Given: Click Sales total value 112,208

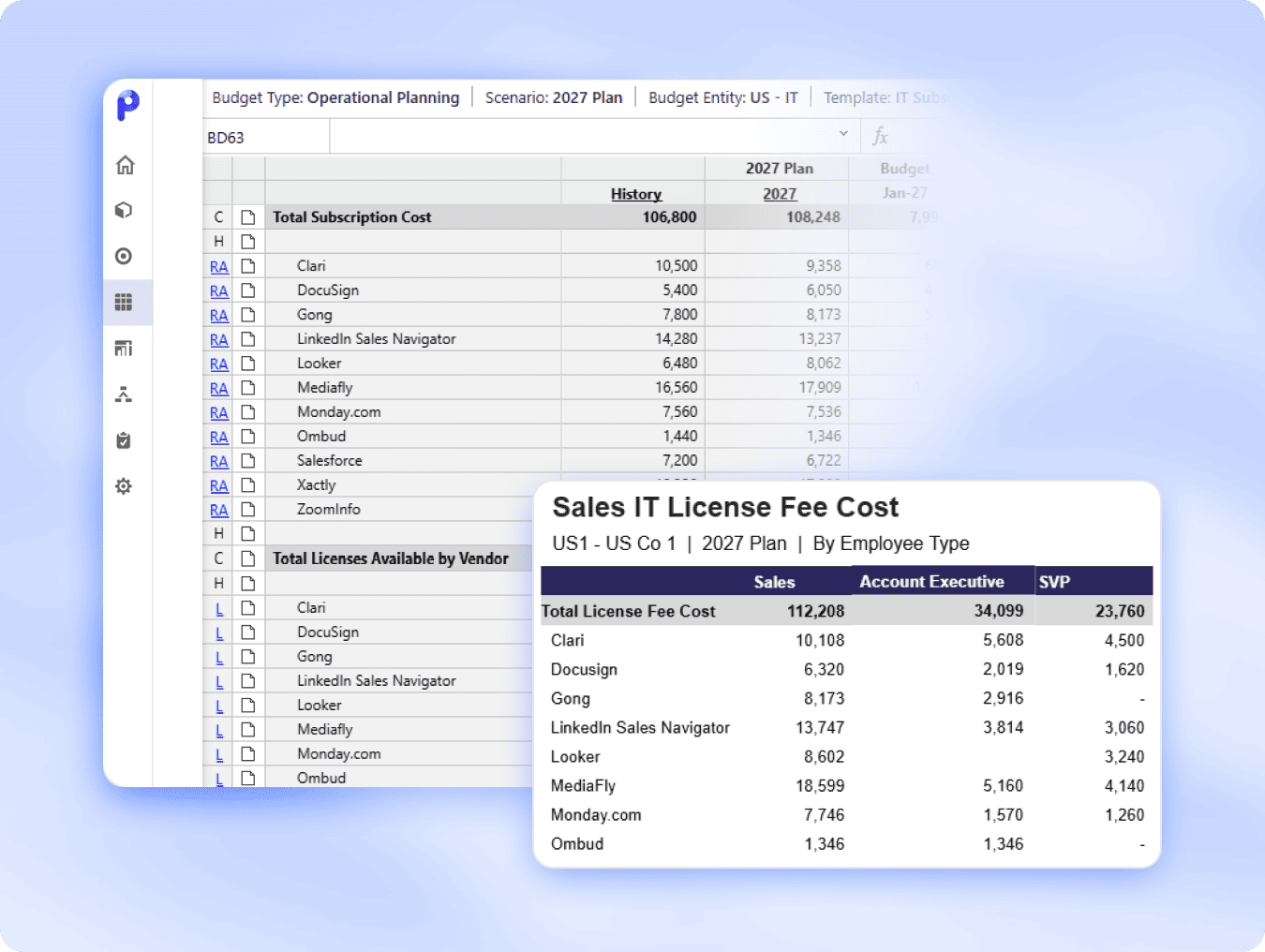Looking at the screenshot, I should pyautogui.click(x=815, y=611).
